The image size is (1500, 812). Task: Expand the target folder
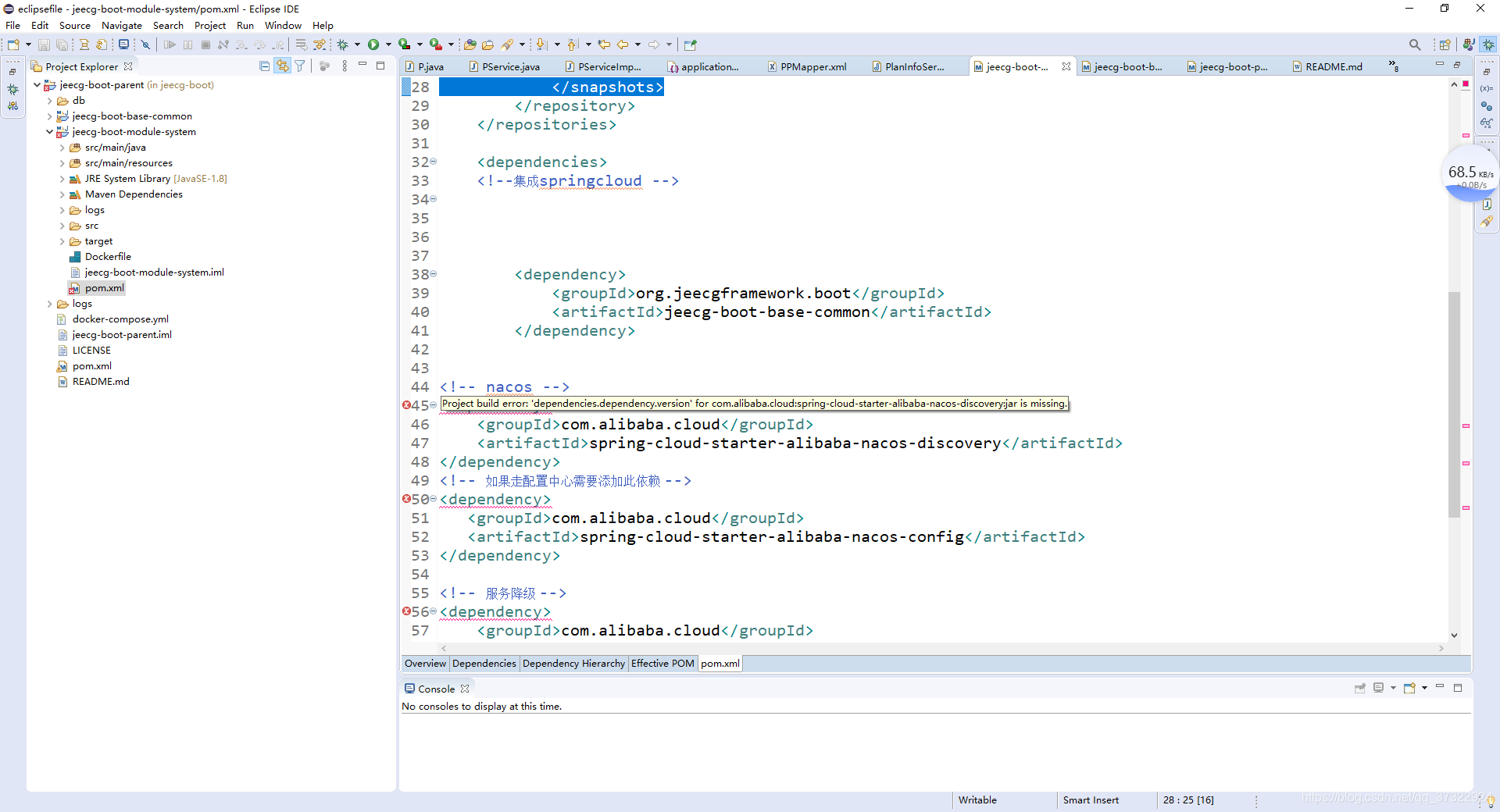click(x=62, y=241)
